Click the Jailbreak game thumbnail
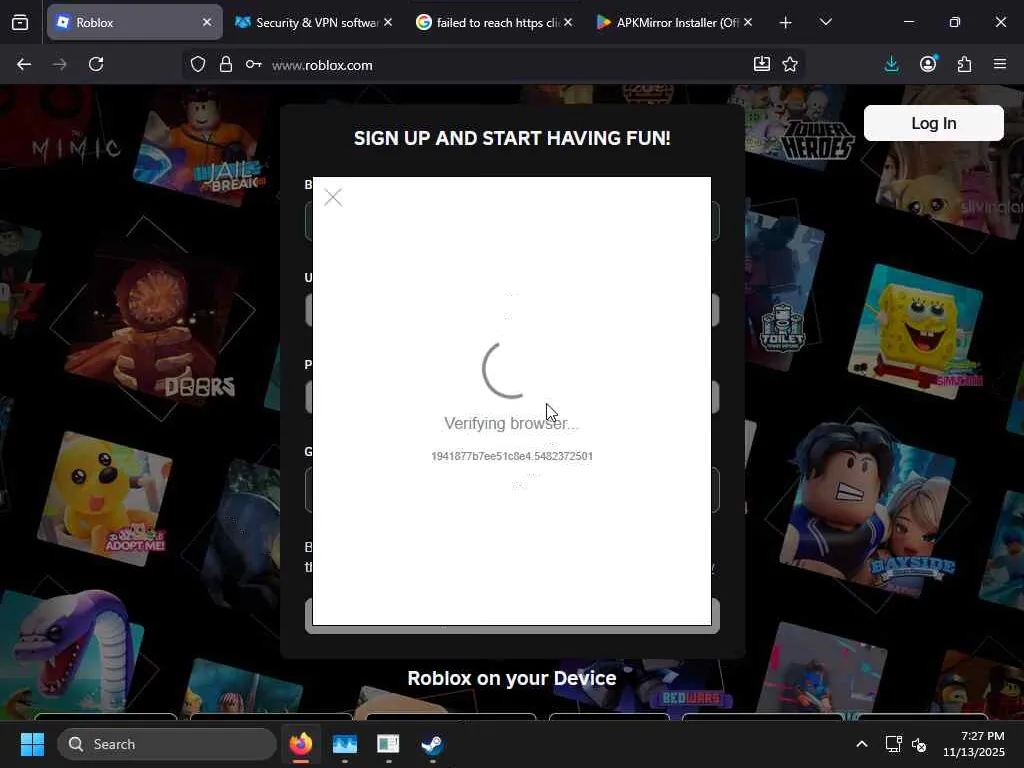The width and height of the screenshot is (1024, 768). coord(201,149)
